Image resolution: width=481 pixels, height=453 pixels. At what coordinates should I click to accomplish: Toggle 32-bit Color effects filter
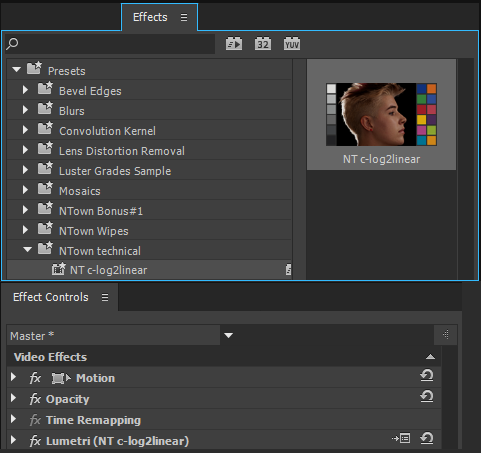[x=263, y=44]
